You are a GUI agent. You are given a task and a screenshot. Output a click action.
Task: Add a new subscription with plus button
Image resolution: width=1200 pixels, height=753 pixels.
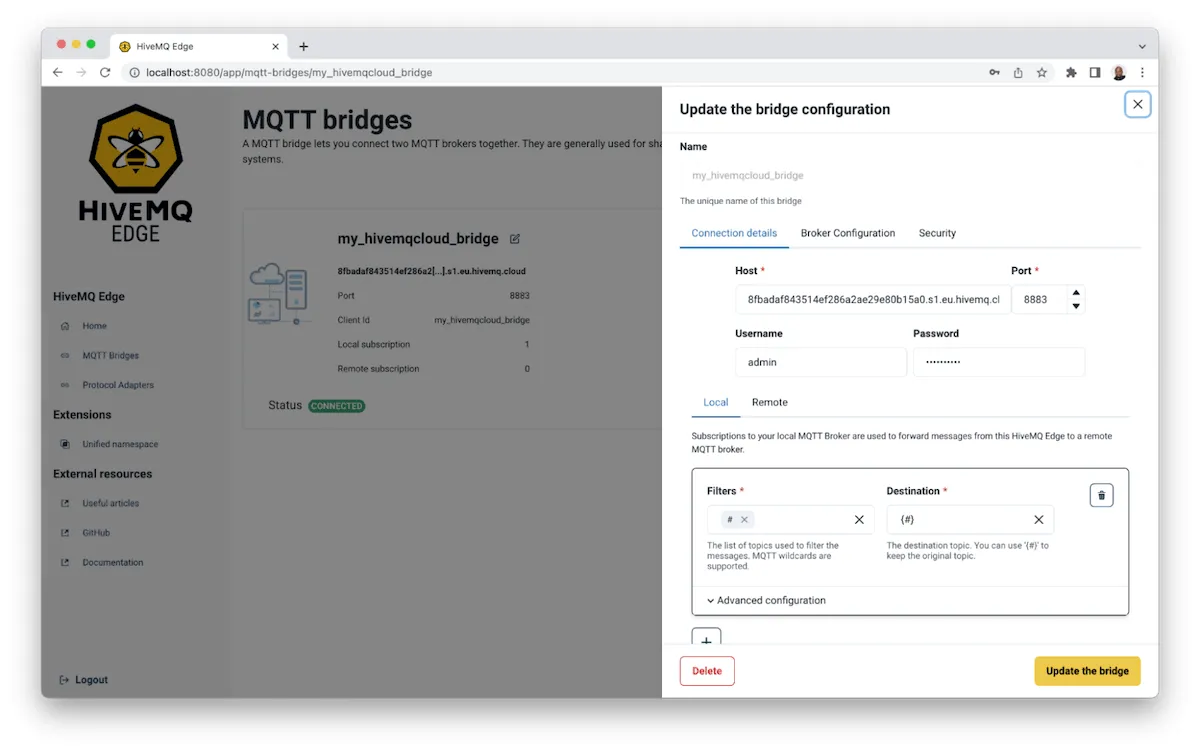pos(706,639)
